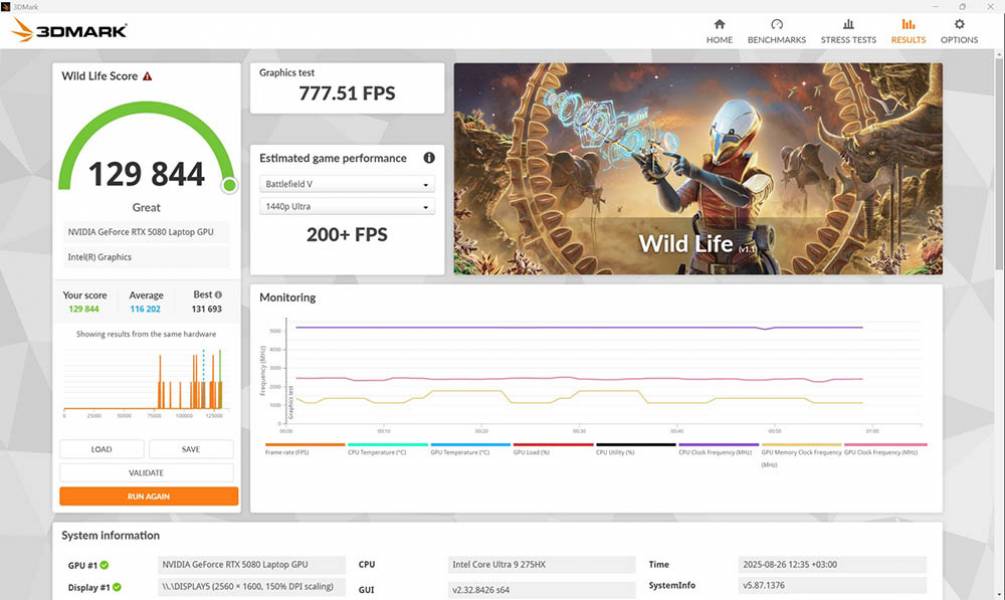1005x600 pixels.
Task: Switch to the Results tab
Action: click(x=908, y=31)
